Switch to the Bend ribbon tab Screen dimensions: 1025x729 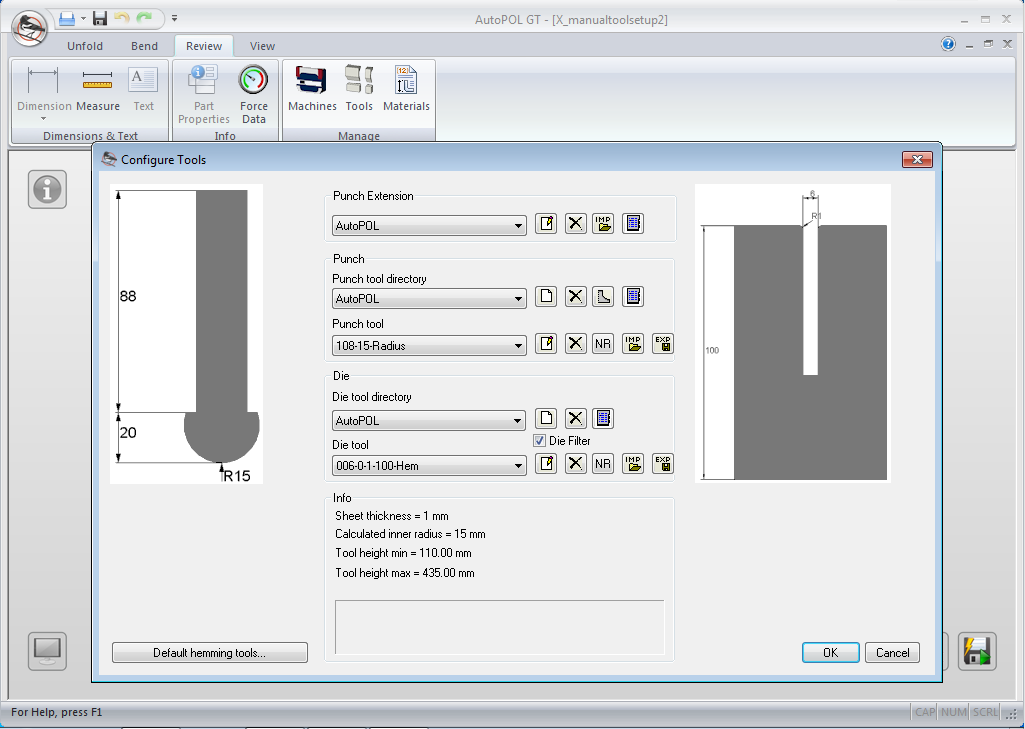click(144, 46)
